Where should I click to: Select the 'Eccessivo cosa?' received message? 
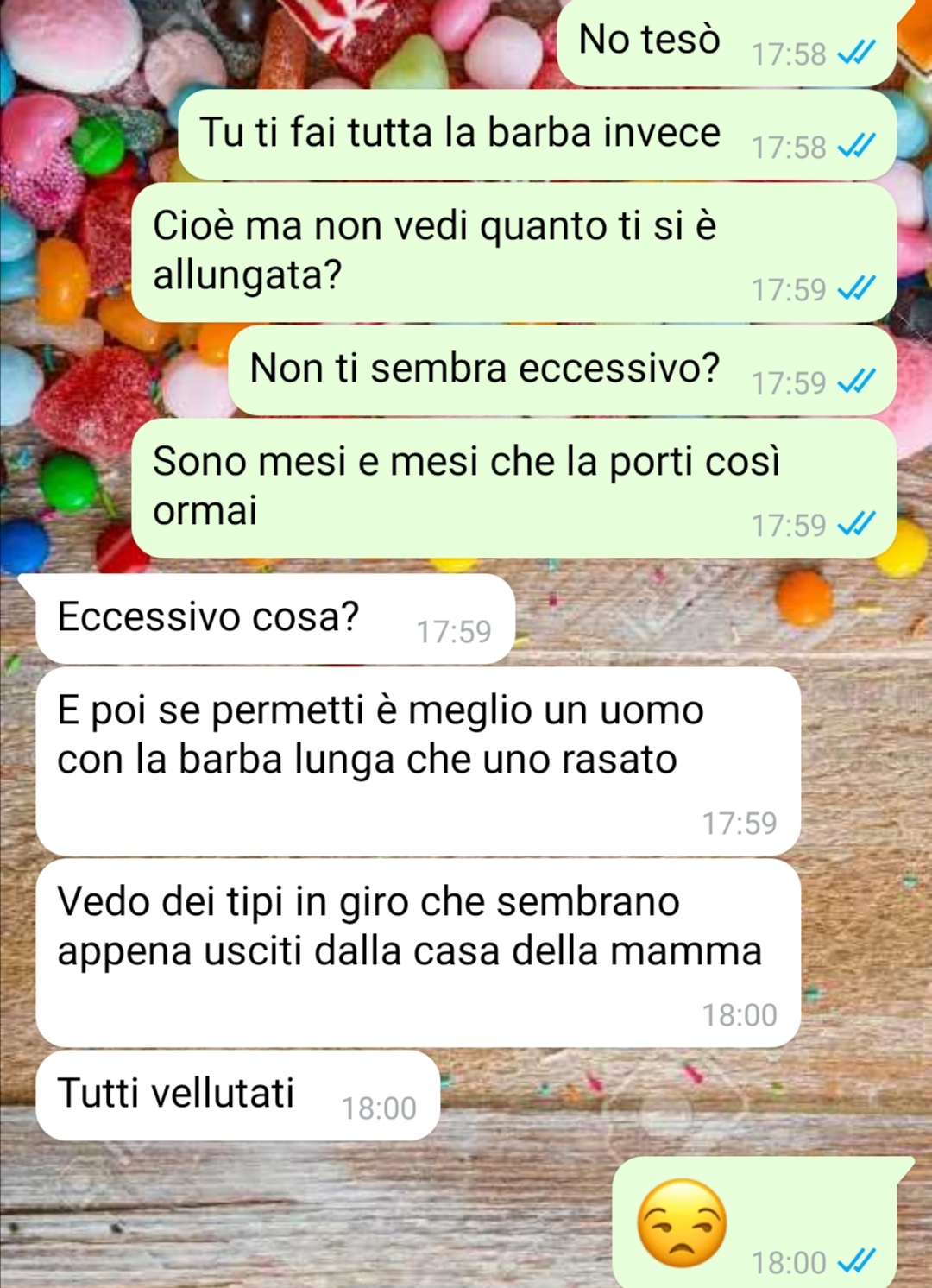pos(275,619)
